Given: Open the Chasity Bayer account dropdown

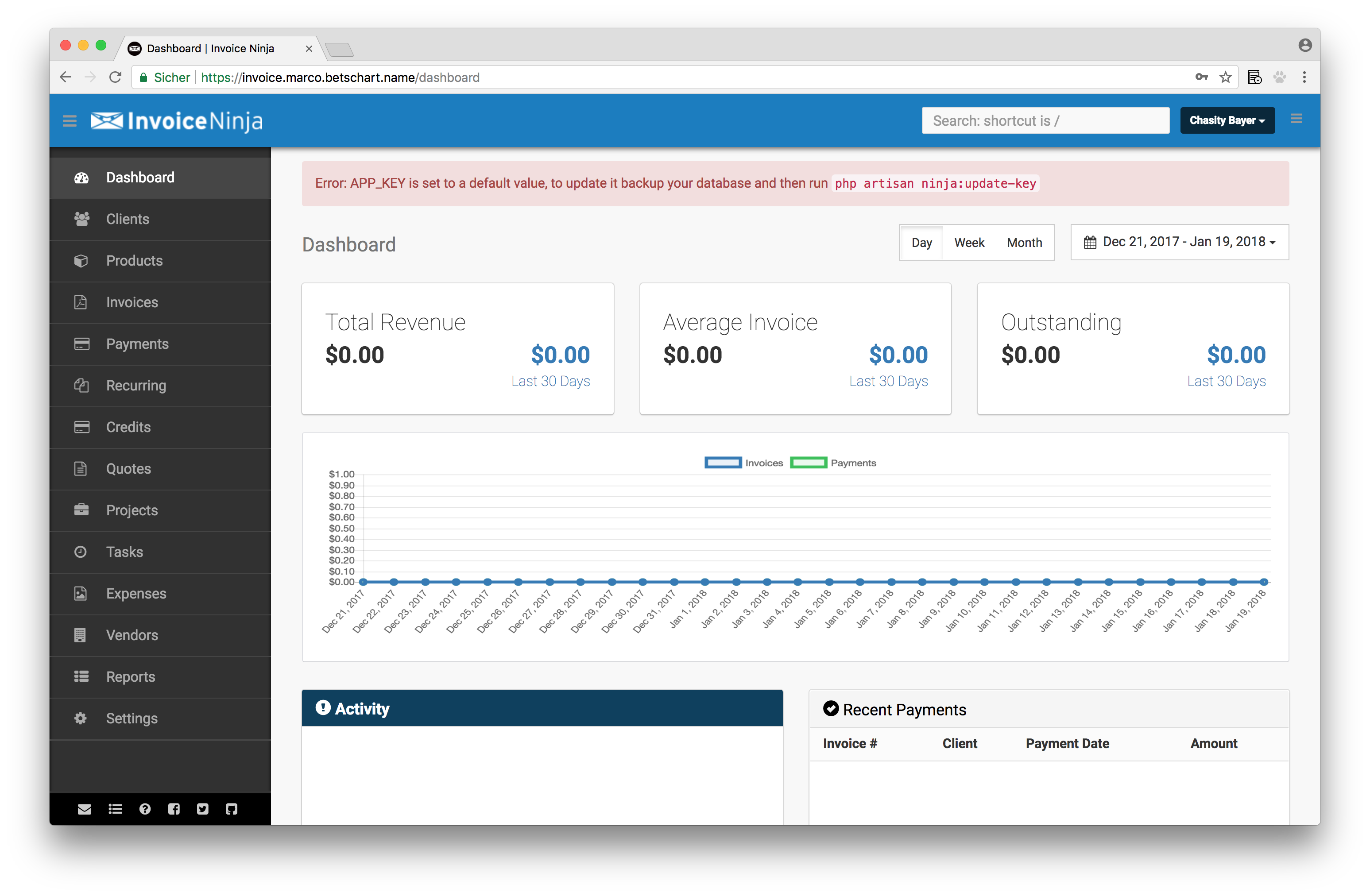Looking at the screenshot, I should [1227, 121].
